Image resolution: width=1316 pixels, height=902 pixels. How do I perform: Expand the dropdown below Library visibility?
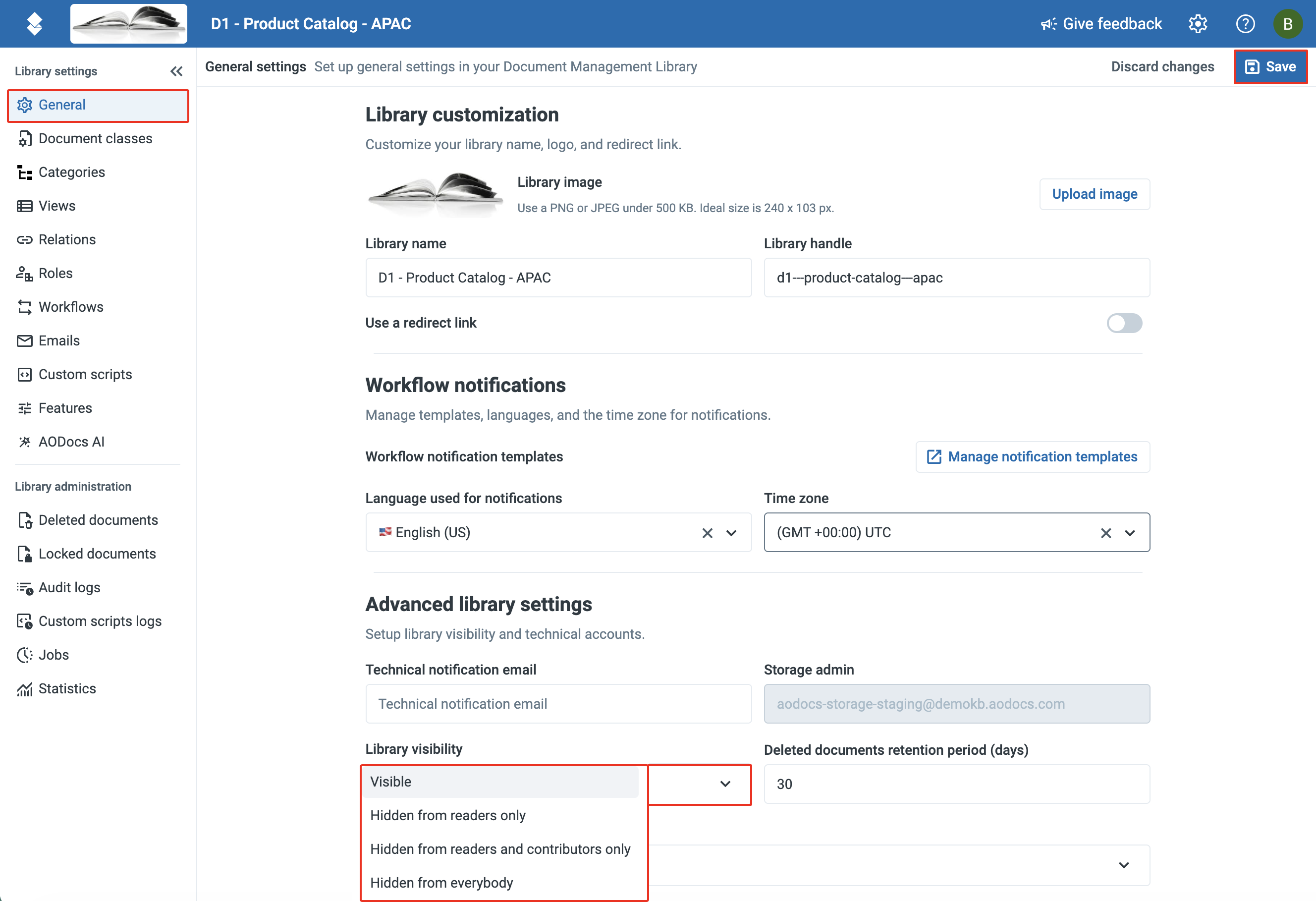[1124, 866]
